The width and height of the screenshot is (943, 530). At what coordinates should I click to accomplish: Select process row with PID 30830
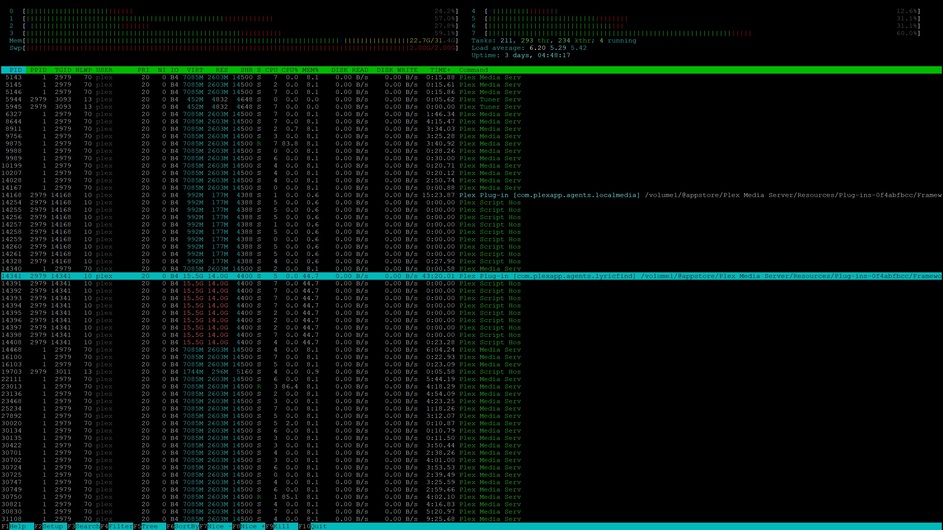click(472, 511)
